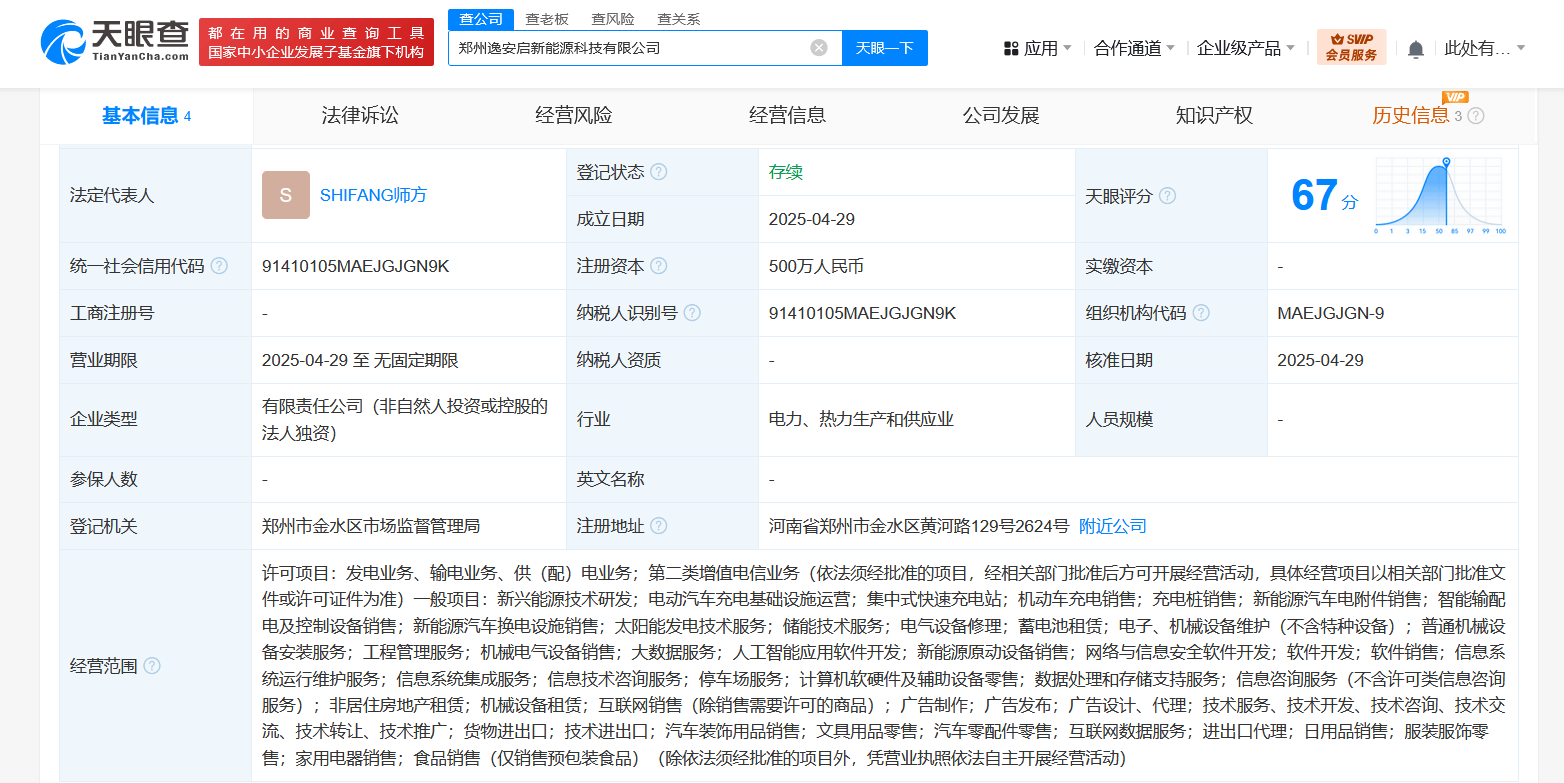
Task: Open help icon beside 注册资本
Action: pyautogui.click(x=658, y=266)
